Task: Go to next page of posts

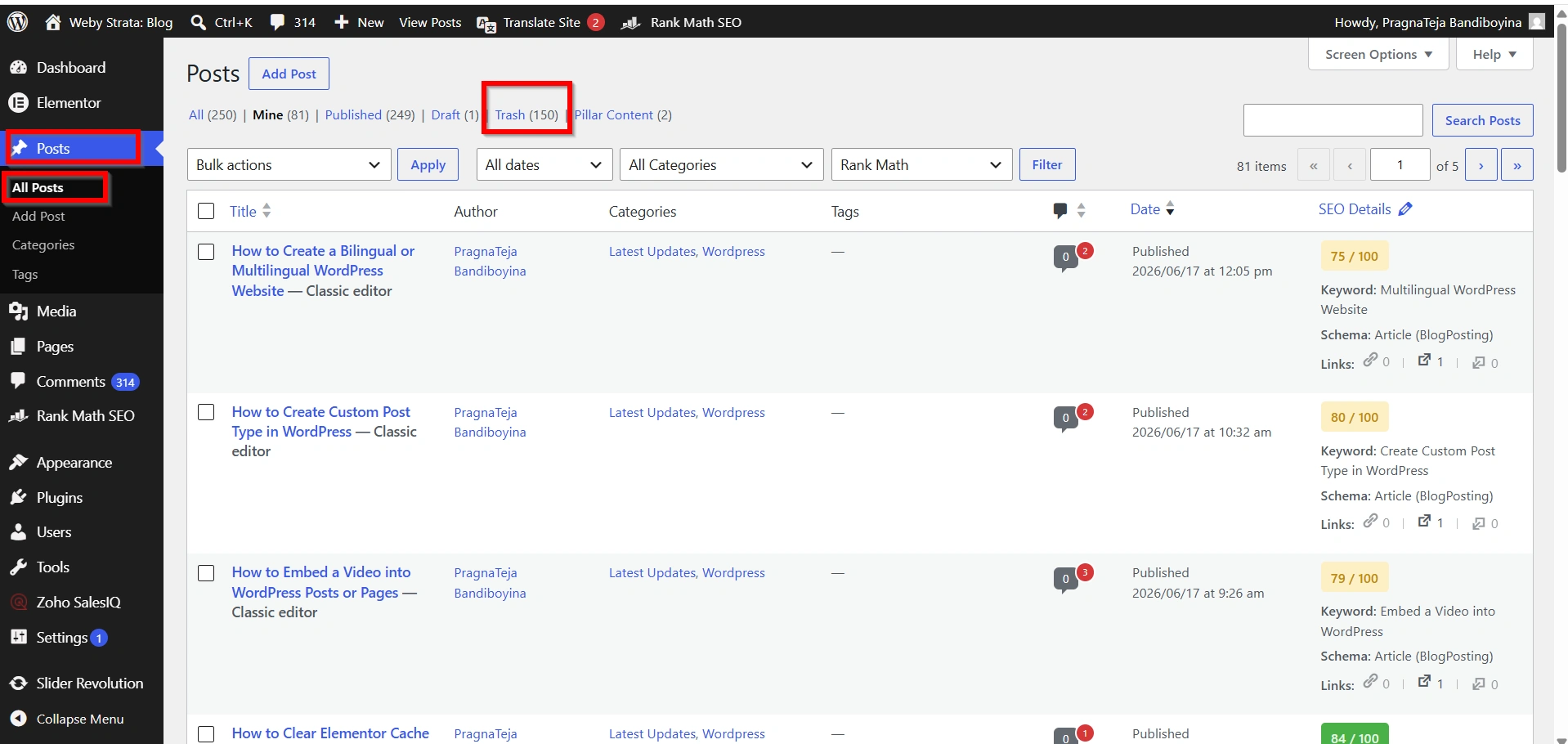Action: [x=1481, y=165]
